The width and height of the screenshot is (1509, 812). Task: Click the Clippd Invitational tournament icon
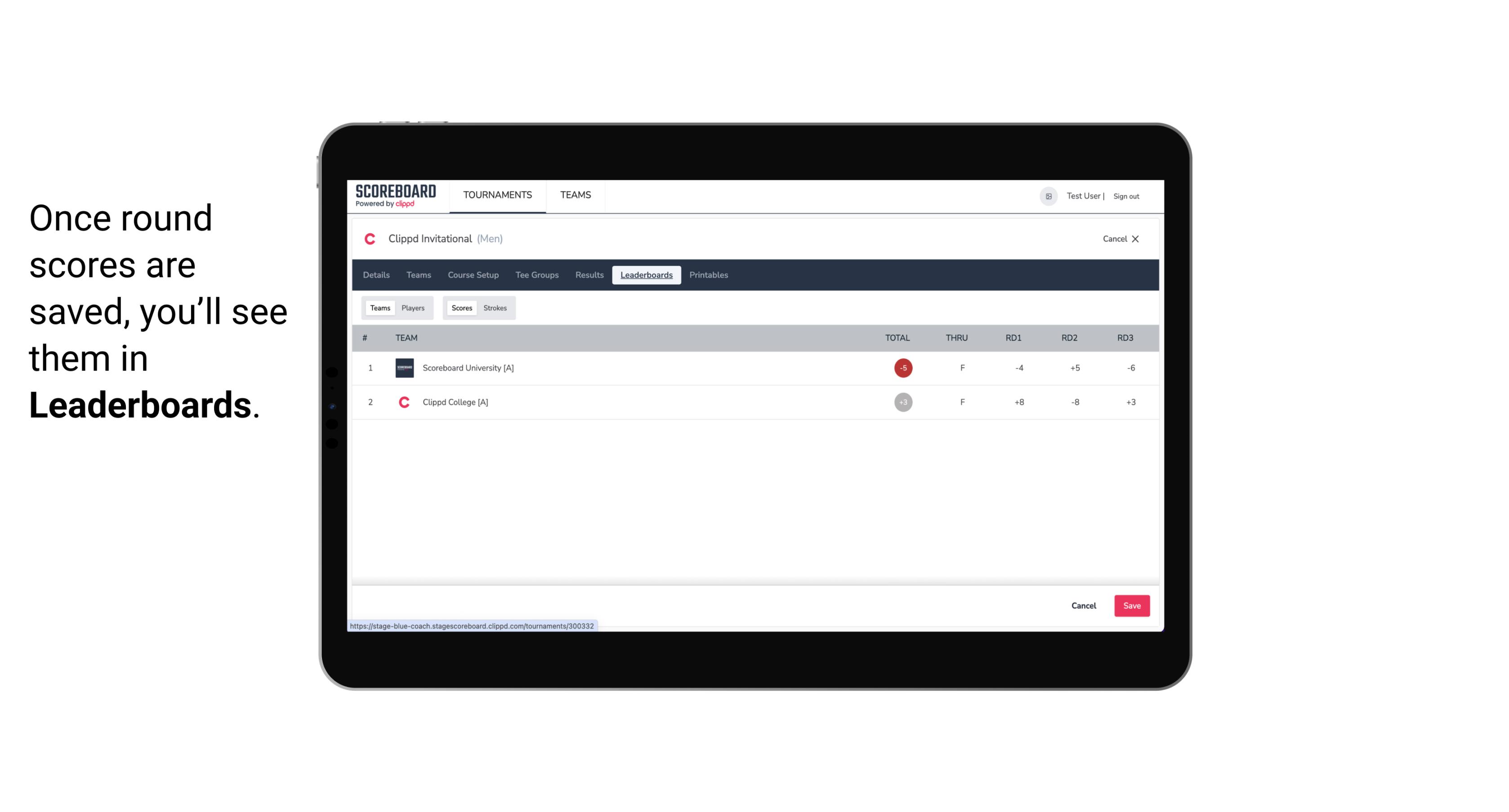pyautogui.click(x=372, y=239)
